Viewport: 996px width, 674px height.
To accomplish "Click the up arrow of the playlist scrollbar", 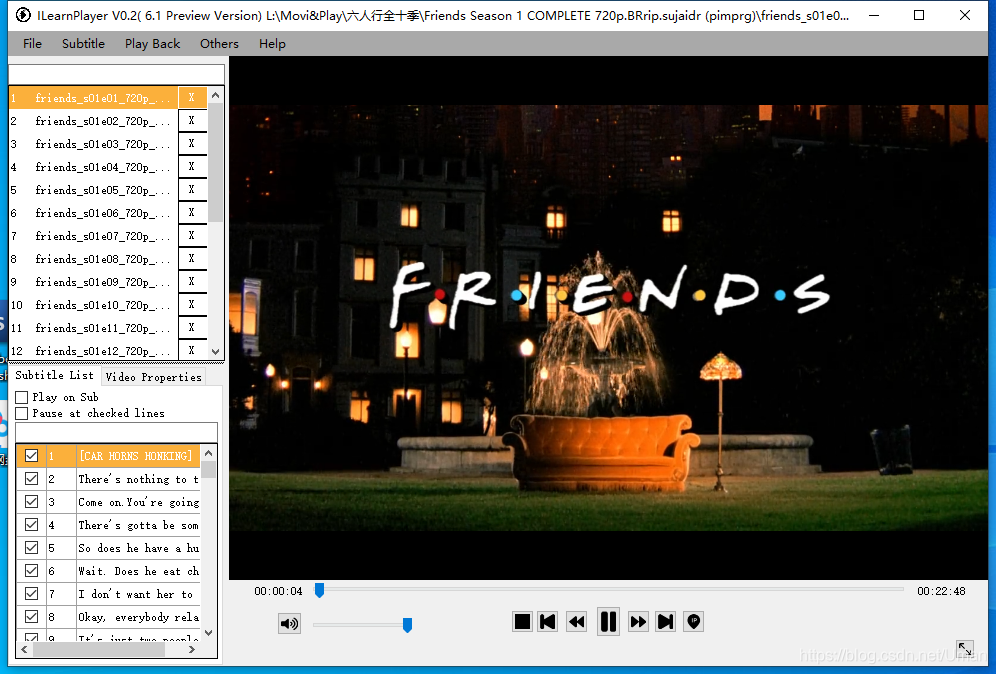I will click(x=215, y=95).
